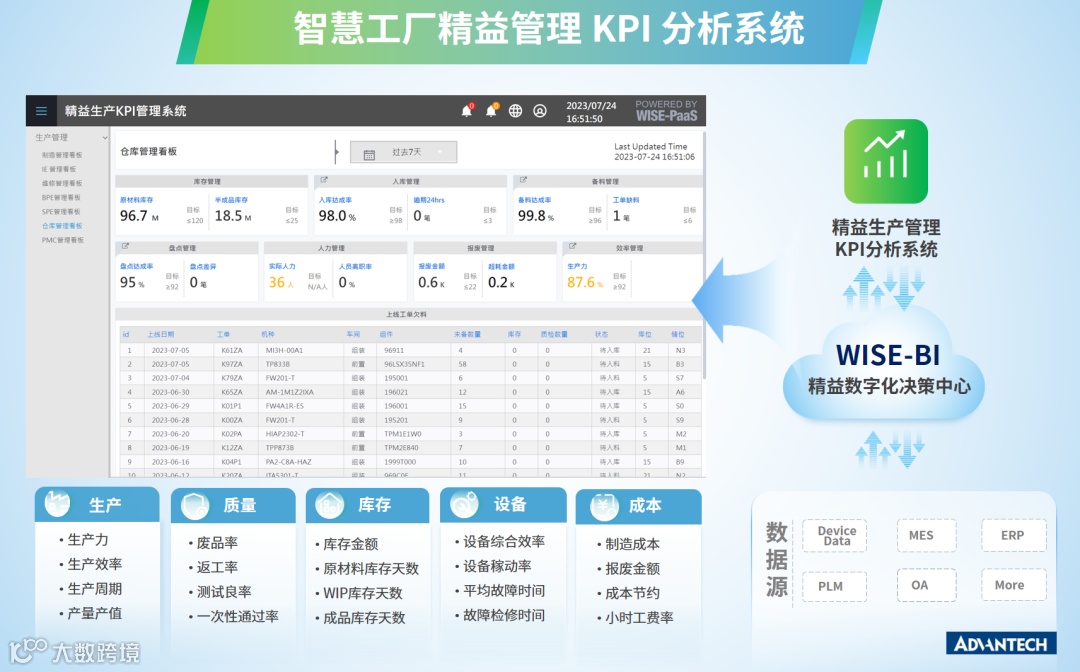This screenshot has width=1080, height=672.
Task: Click the 原材料库存 KPI label
Action: 136,200
